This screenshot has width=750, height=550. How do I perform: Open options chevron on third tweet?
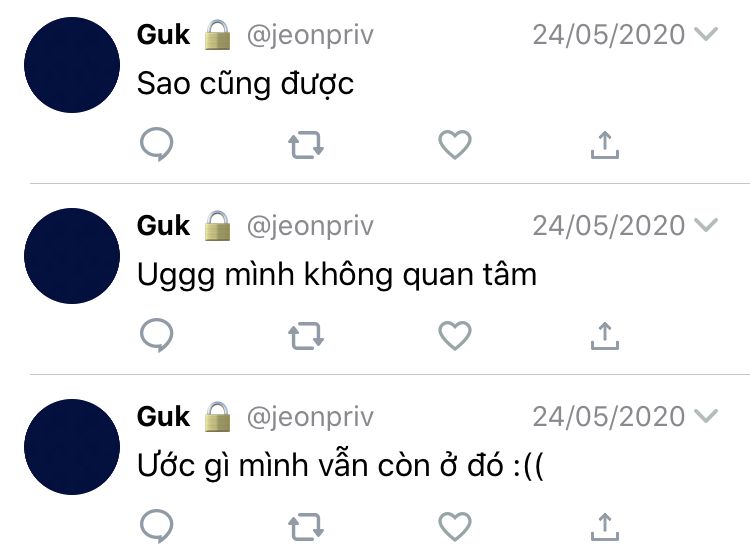pos(706,416)
